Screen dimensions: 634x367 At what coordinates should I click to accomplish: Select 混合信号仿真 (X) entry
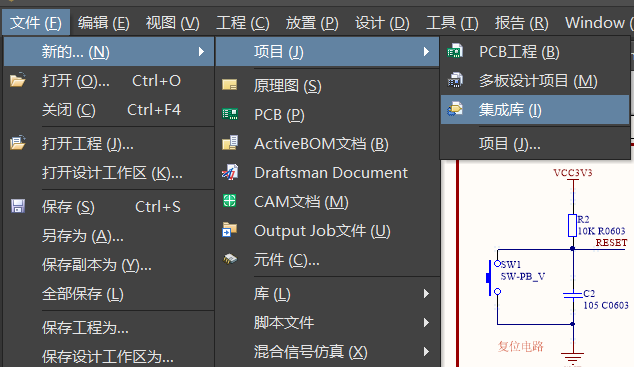[x=327, y=352]
